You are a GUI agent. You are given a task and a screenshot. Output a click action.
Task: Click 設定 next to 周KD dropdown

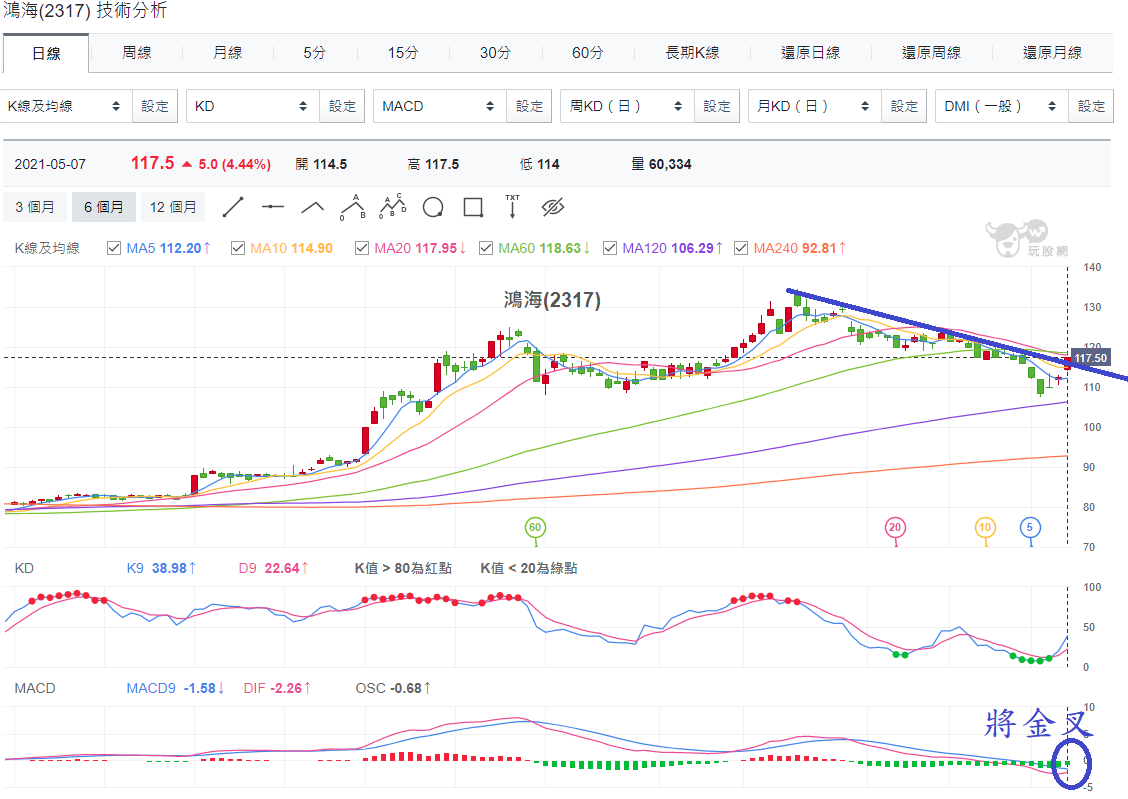pos(717,106)
